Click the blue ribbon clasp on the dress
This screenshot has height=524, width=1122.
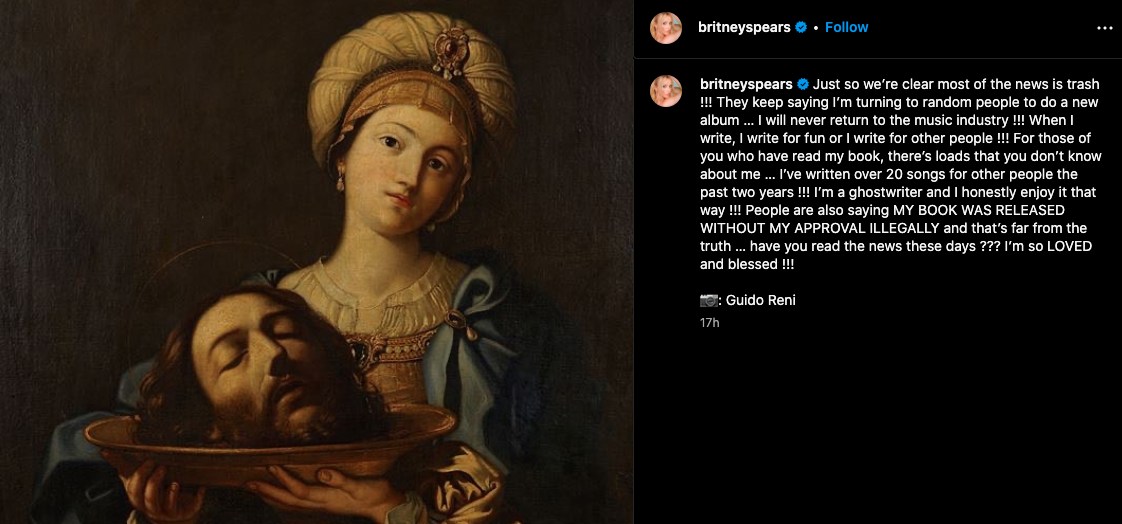[x=457, y=320]
